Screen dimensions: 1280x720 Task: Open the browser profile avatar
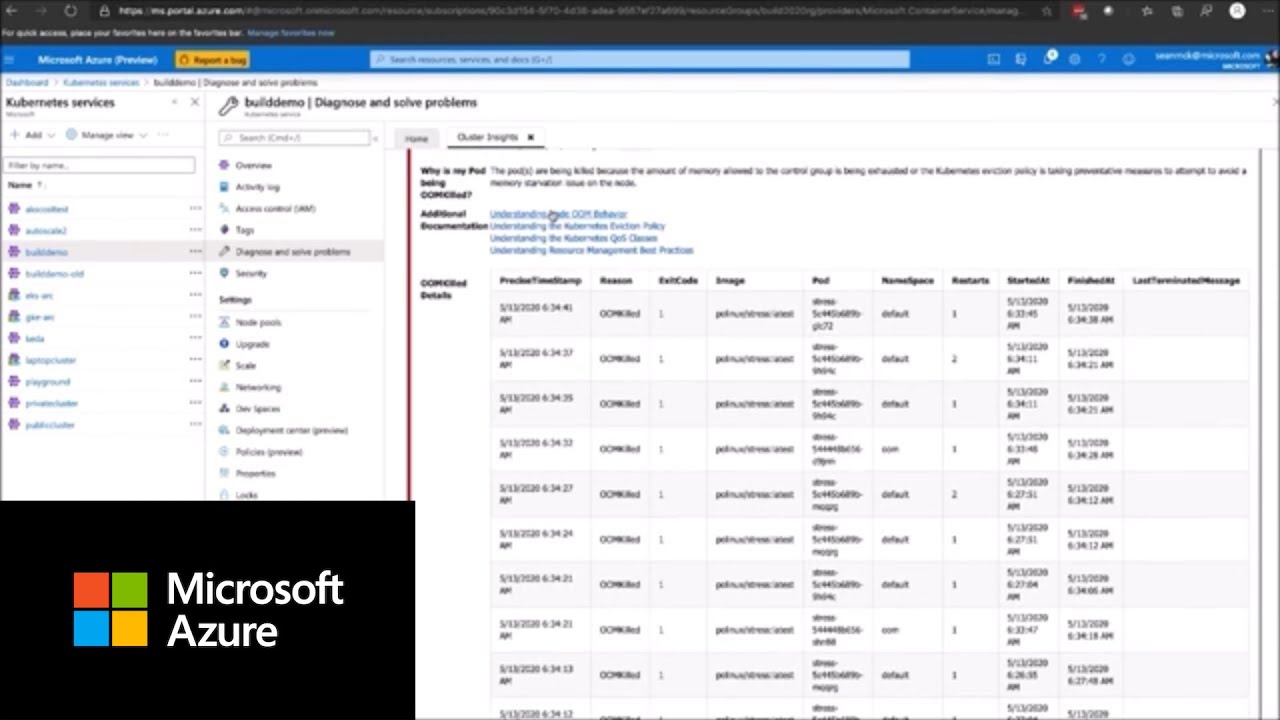1237,11
